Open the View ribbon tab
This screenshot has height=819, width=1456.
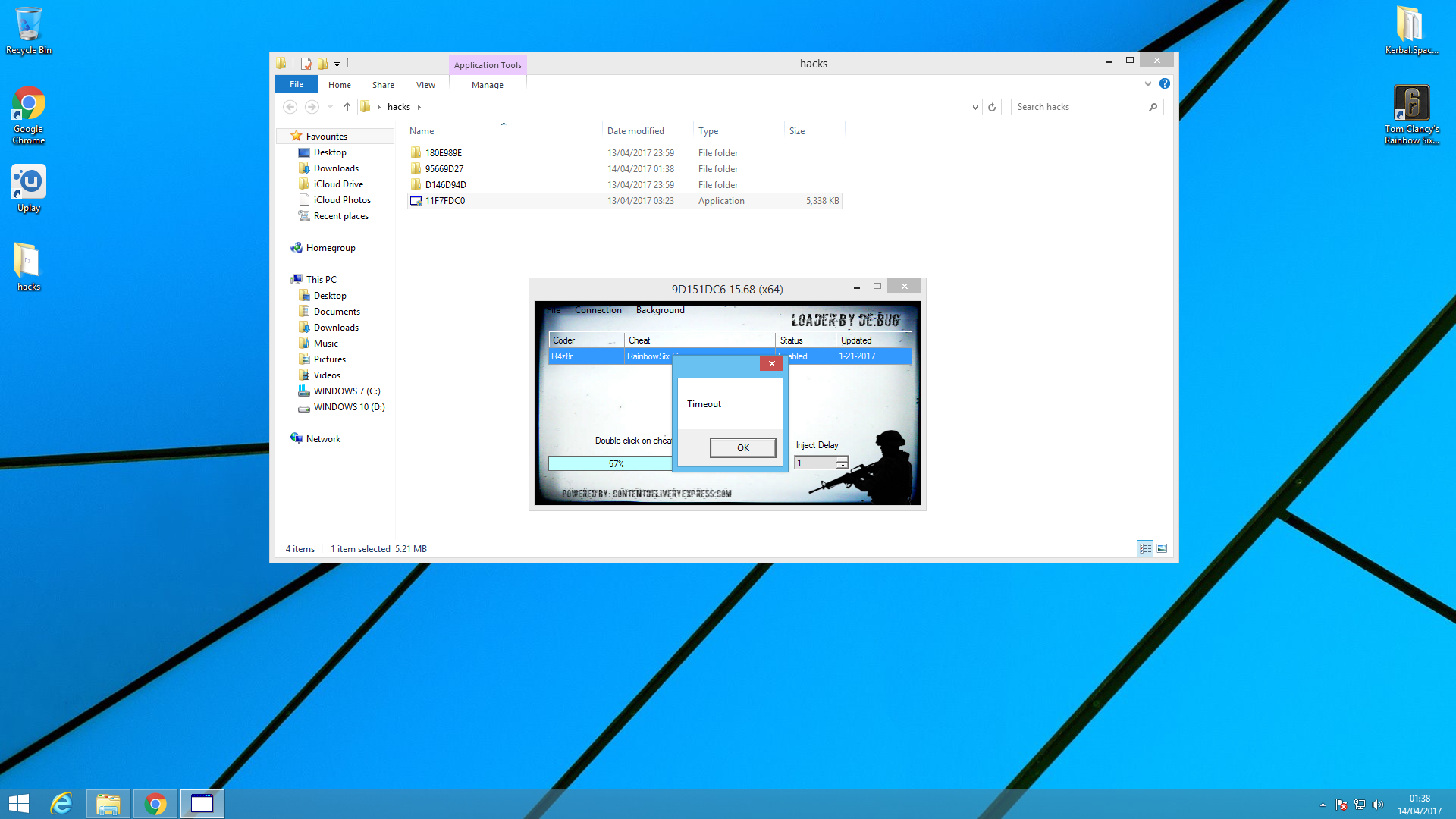[425, 85]
